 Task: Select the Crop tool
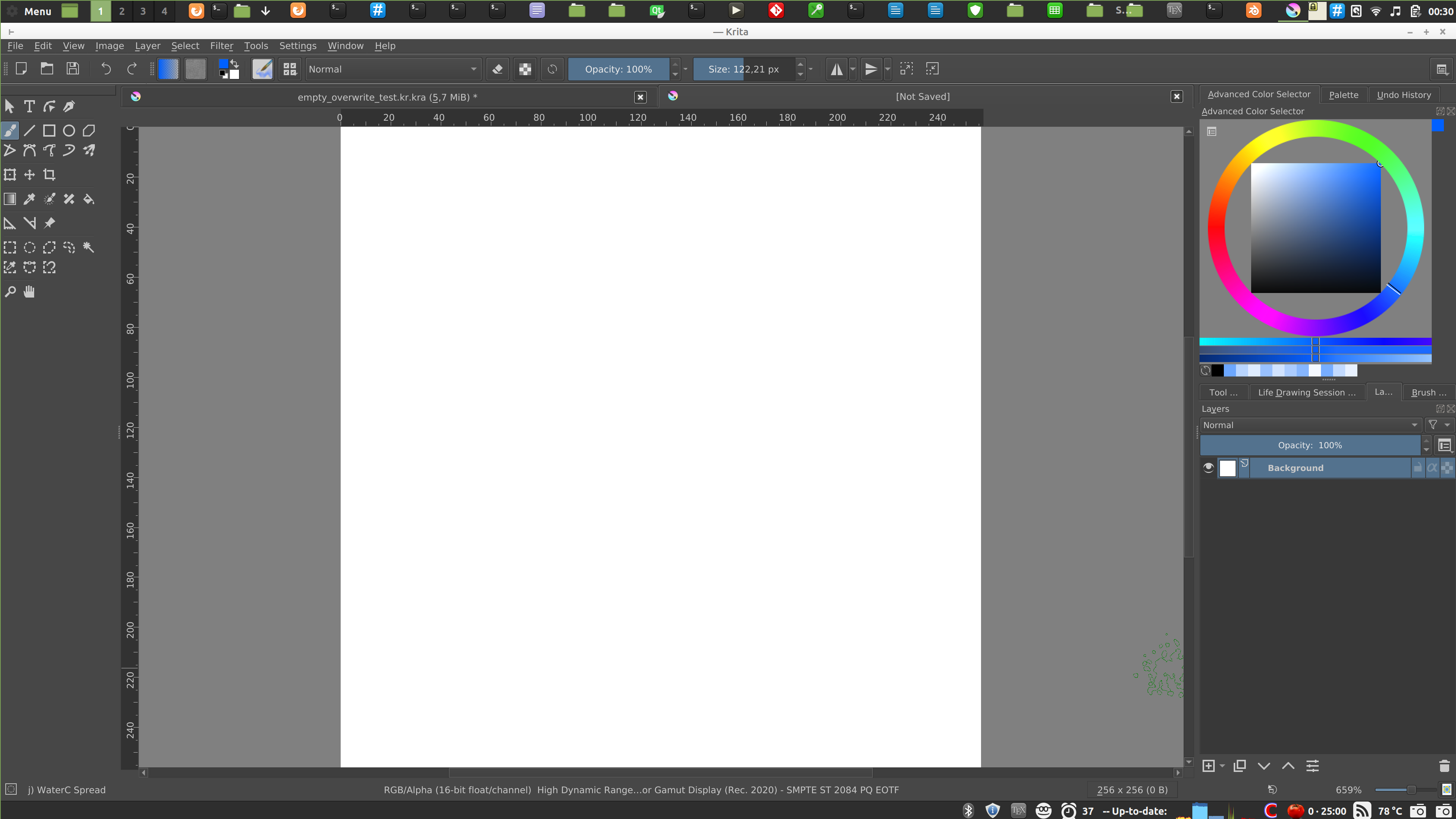coord(49,175)
